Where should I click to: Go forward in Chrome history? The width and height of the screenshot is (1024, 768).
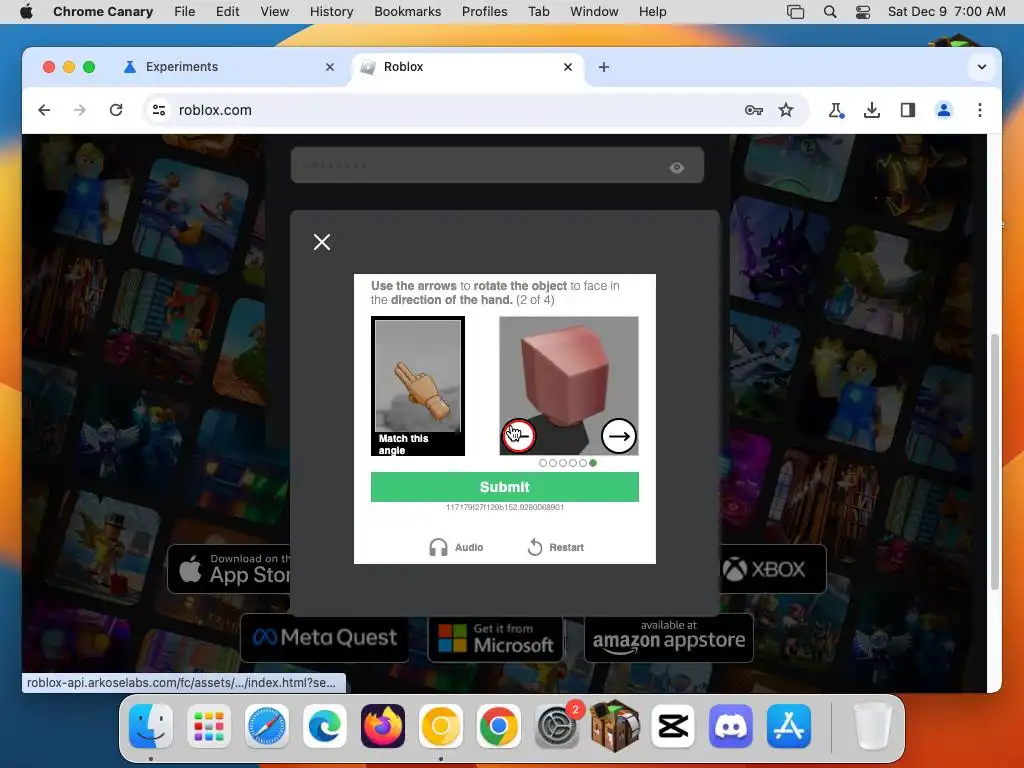[x=80, y=110]
